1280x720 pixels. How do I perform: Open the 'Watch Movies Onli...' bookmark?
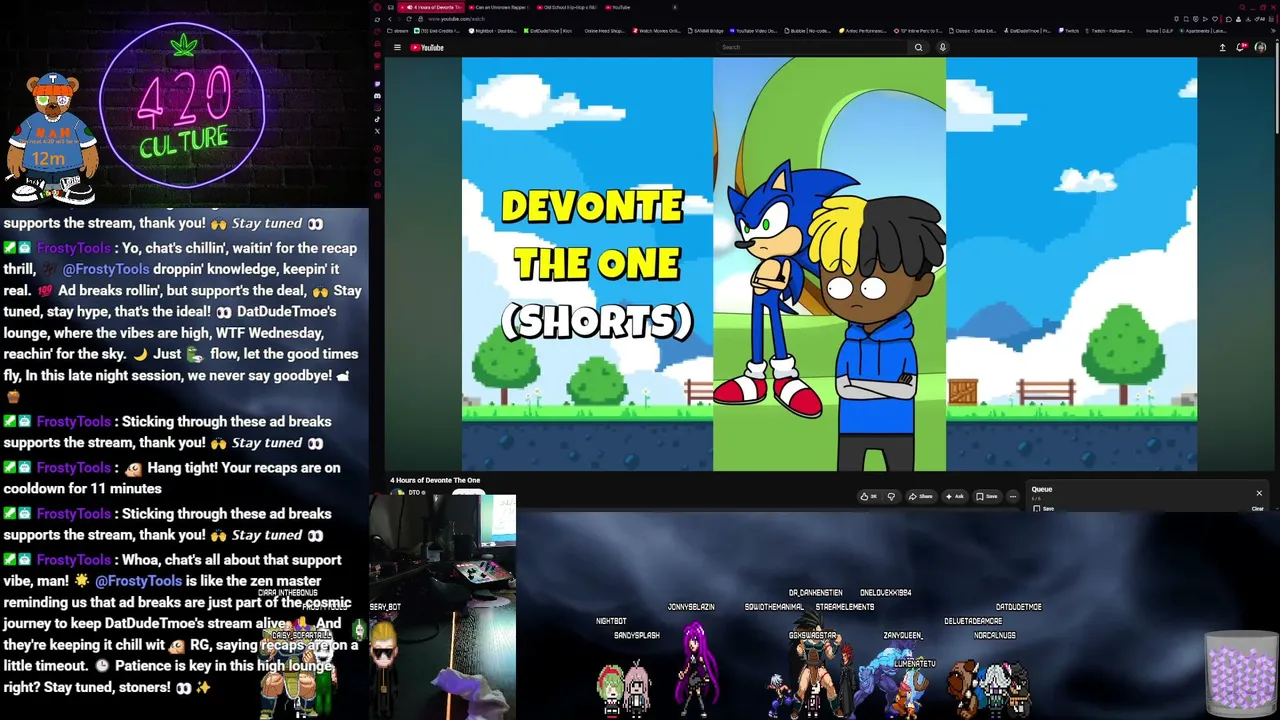coord(656,31)
